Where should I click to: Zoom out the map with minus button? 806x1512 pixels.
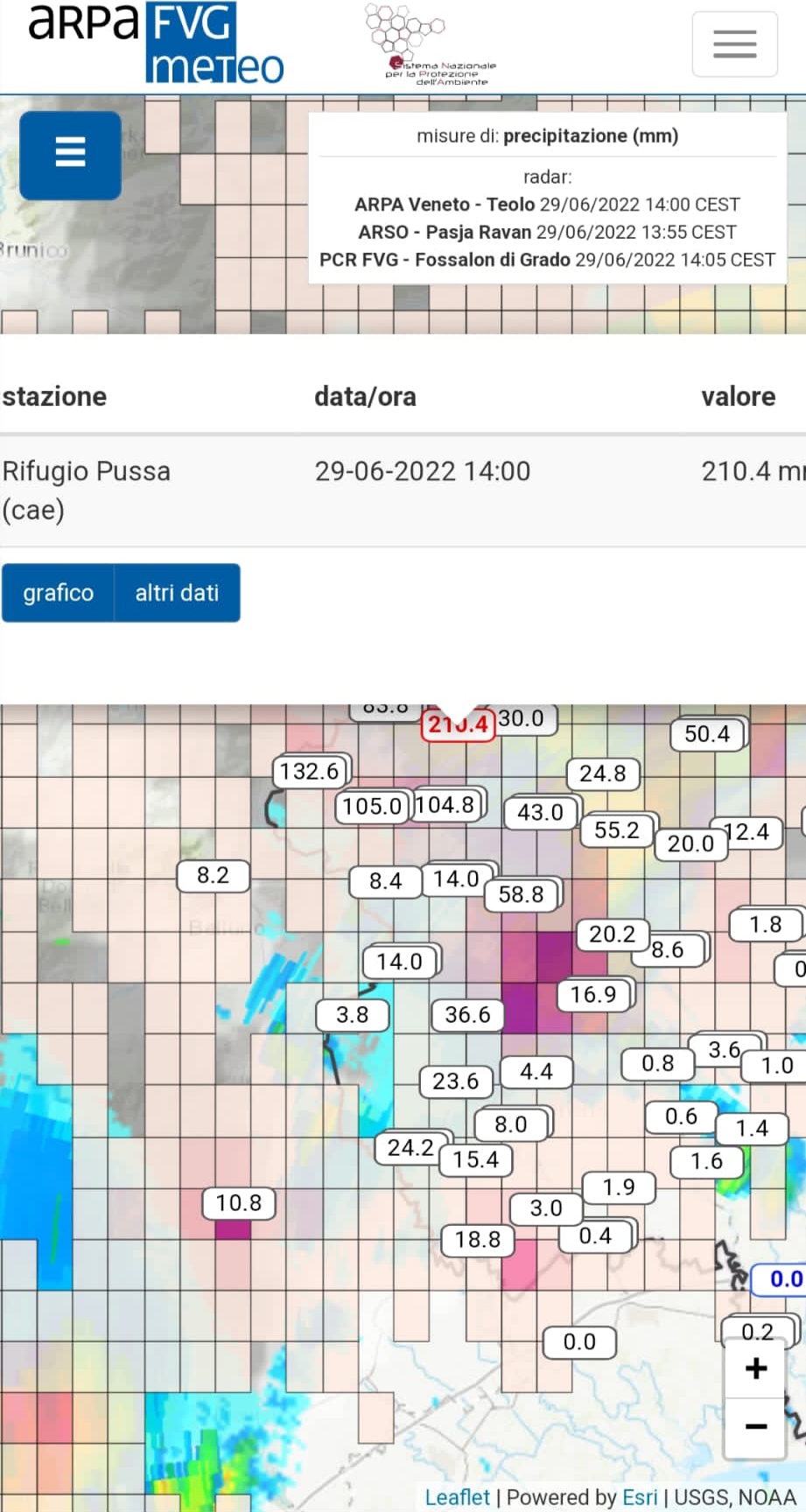755,1427
